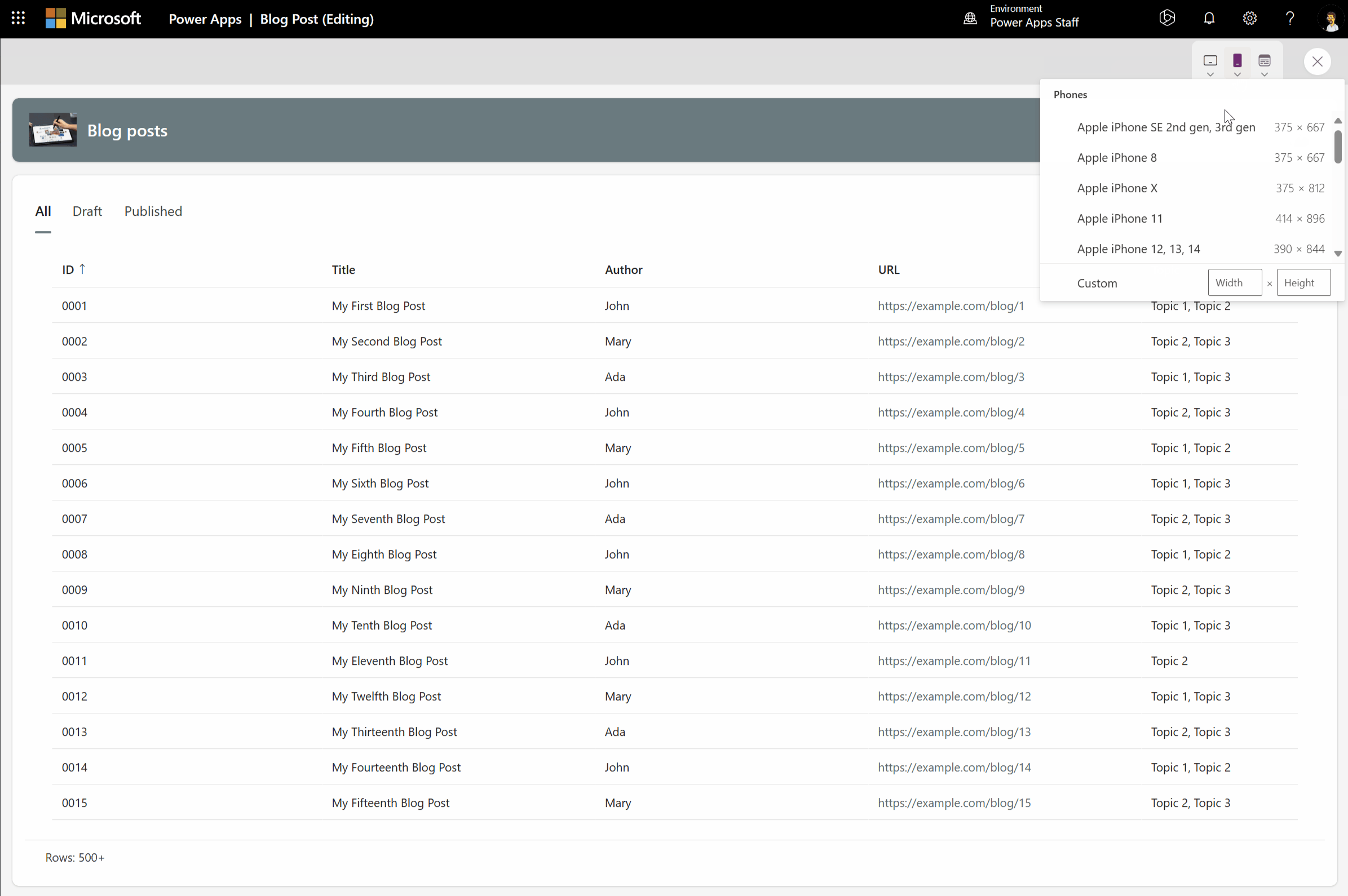Switch to the Published tab

[x=153, y=211]
